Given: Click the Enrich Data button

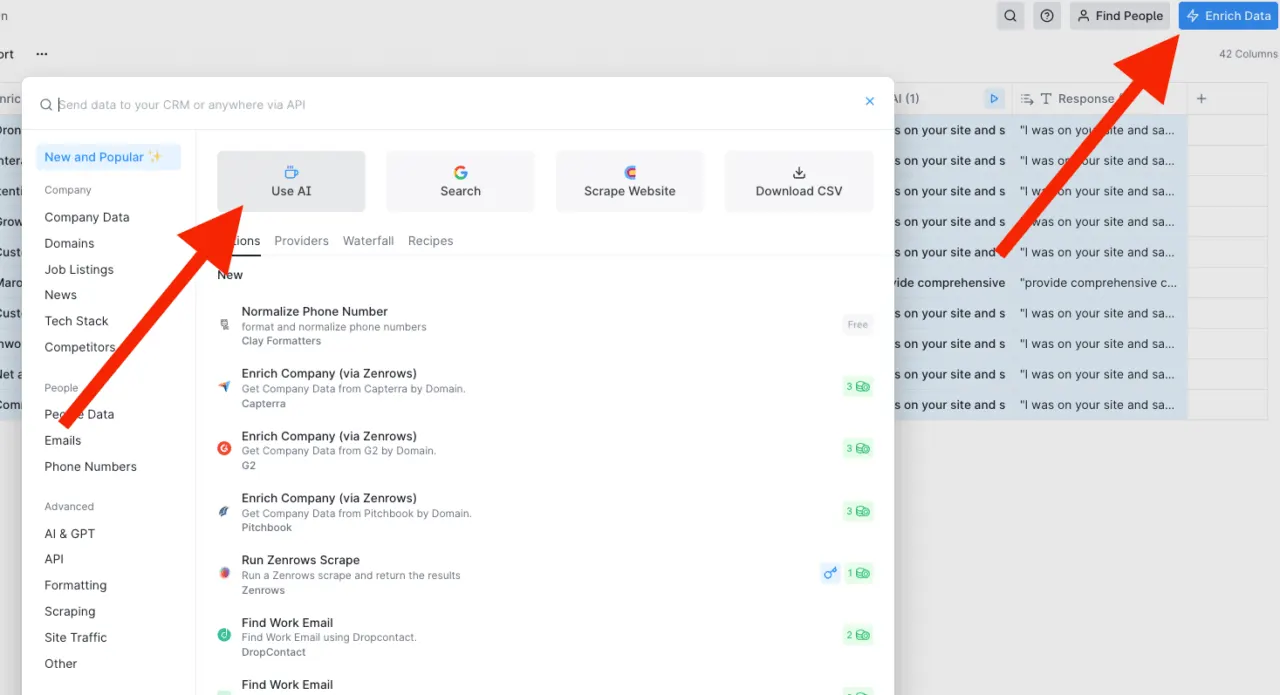Looking at the screenshot, I should click(1229, 16).
